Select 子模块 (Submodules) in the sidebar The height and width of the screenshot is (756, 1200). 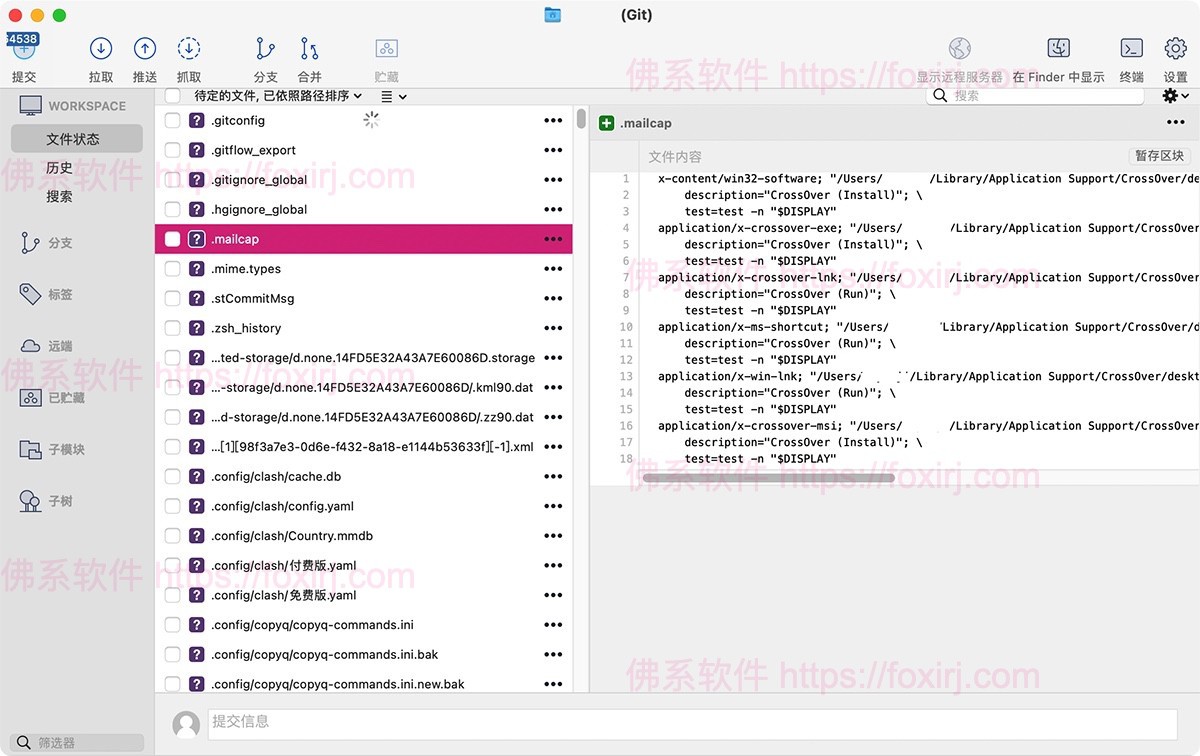(60, 449)
